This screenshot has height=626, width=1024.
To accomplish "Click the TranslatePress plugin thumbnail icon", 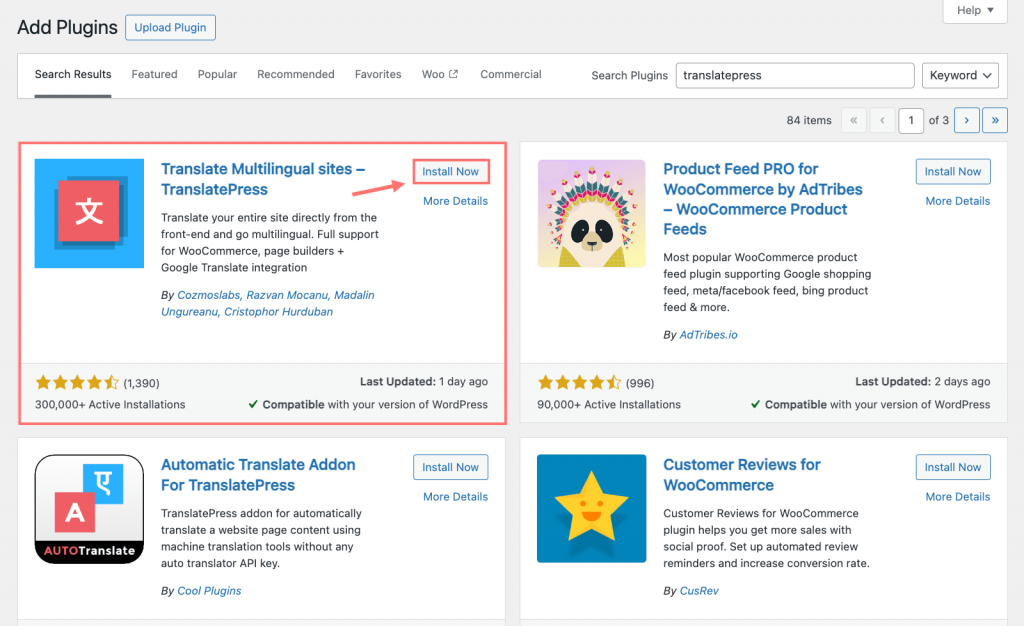I will tap(89, 213).
